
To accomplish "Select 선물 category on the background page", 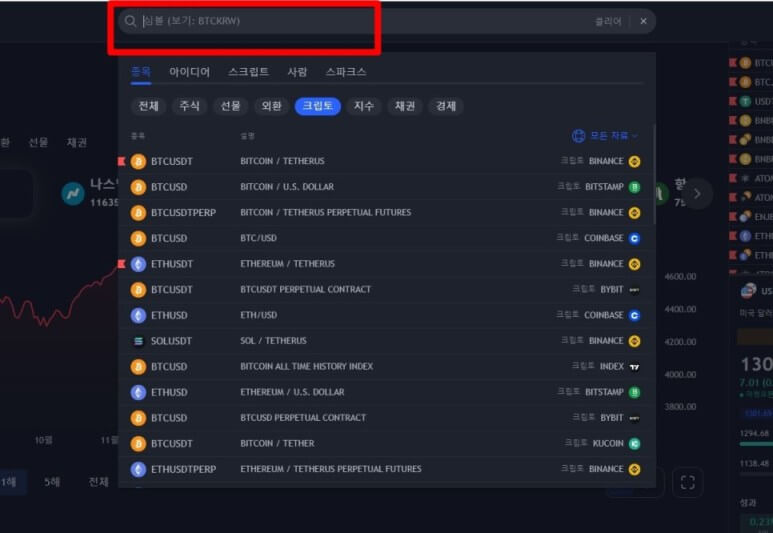I will (38, 142).
